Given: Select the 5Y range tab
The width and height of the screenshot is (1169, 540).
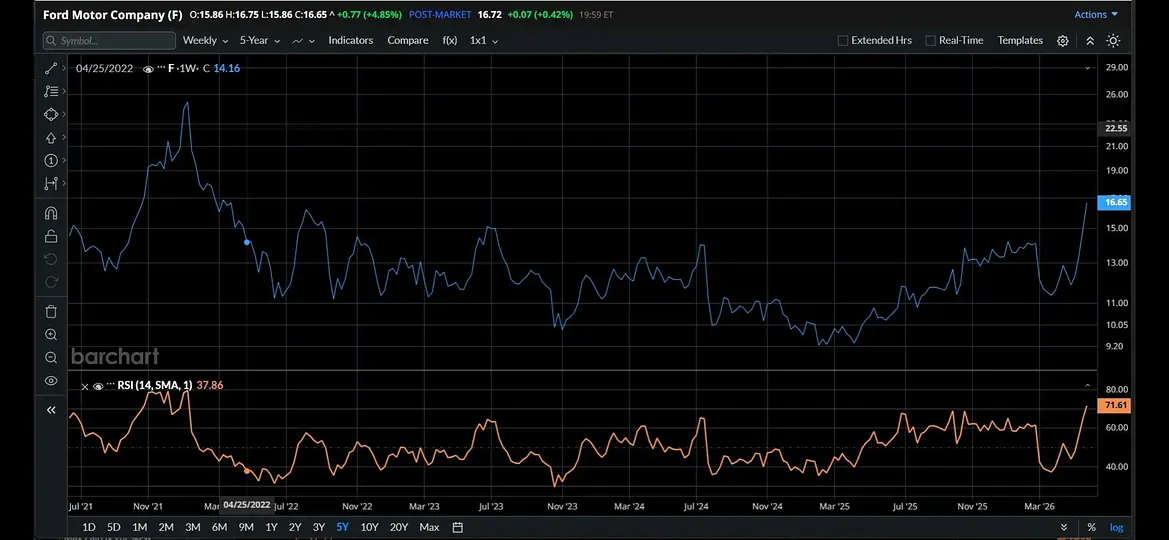Looking at the screenshot, I should pos(342,527).
